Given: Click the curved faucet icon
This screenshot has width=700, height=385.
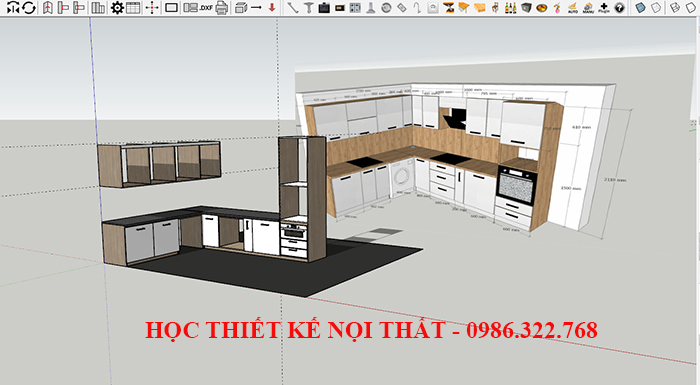Looking at the screenshot, I should click(417, 7).
